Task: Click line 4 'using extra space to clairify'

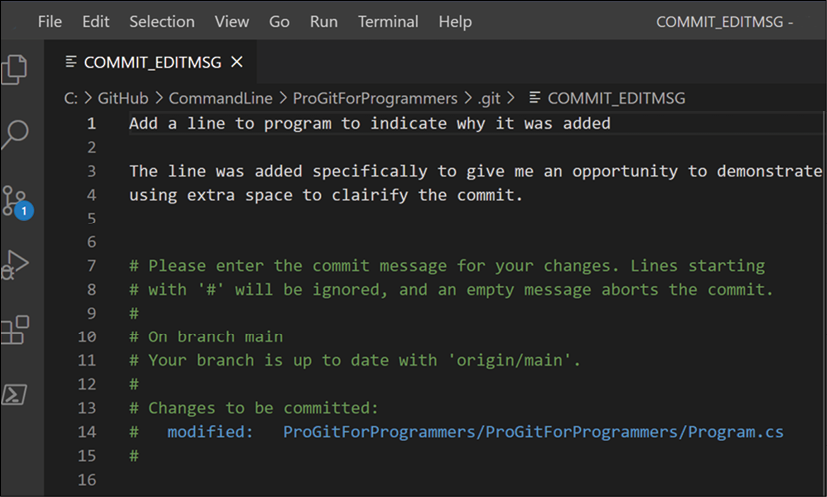Action: tap(269, 195)
